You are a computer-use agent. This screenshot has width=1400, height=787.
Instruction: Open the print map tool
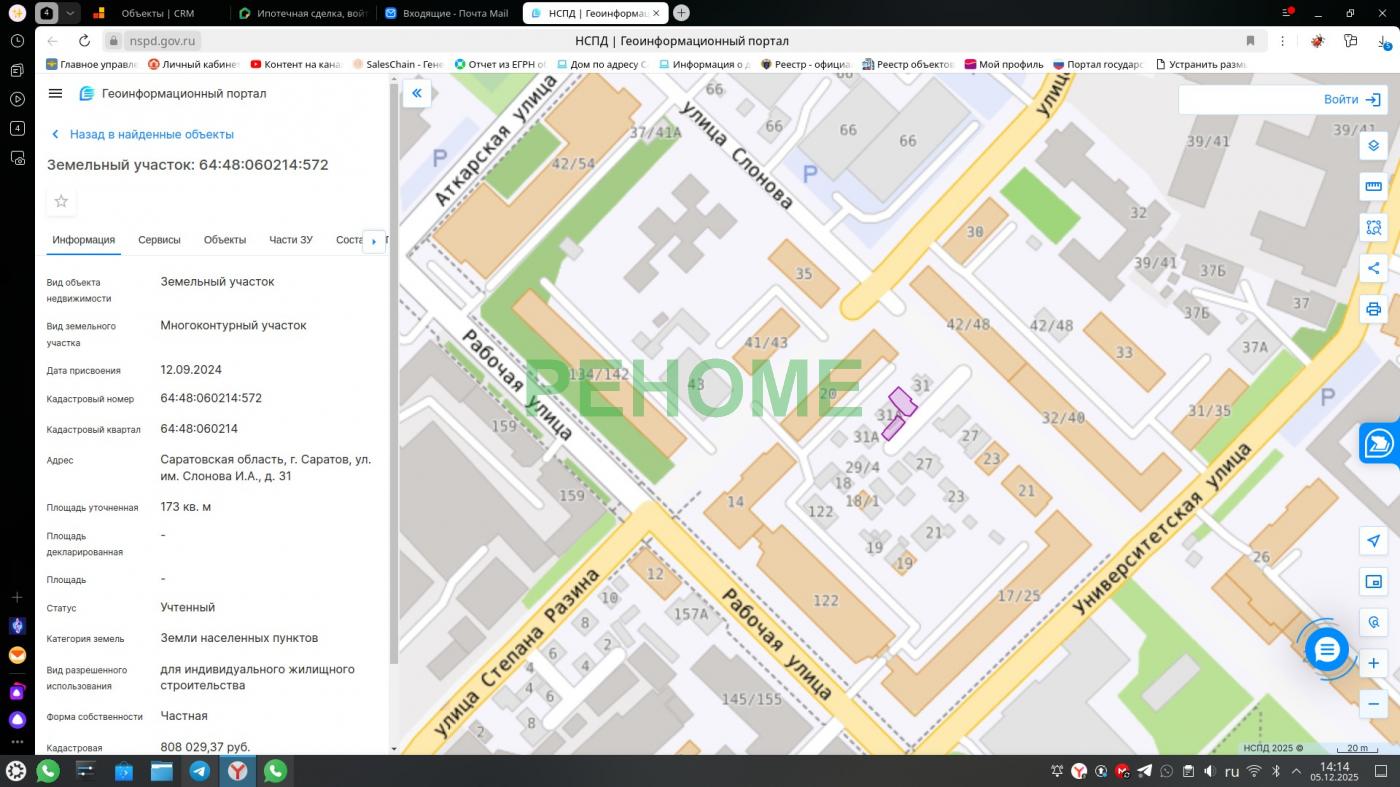tap(1373, 309)
